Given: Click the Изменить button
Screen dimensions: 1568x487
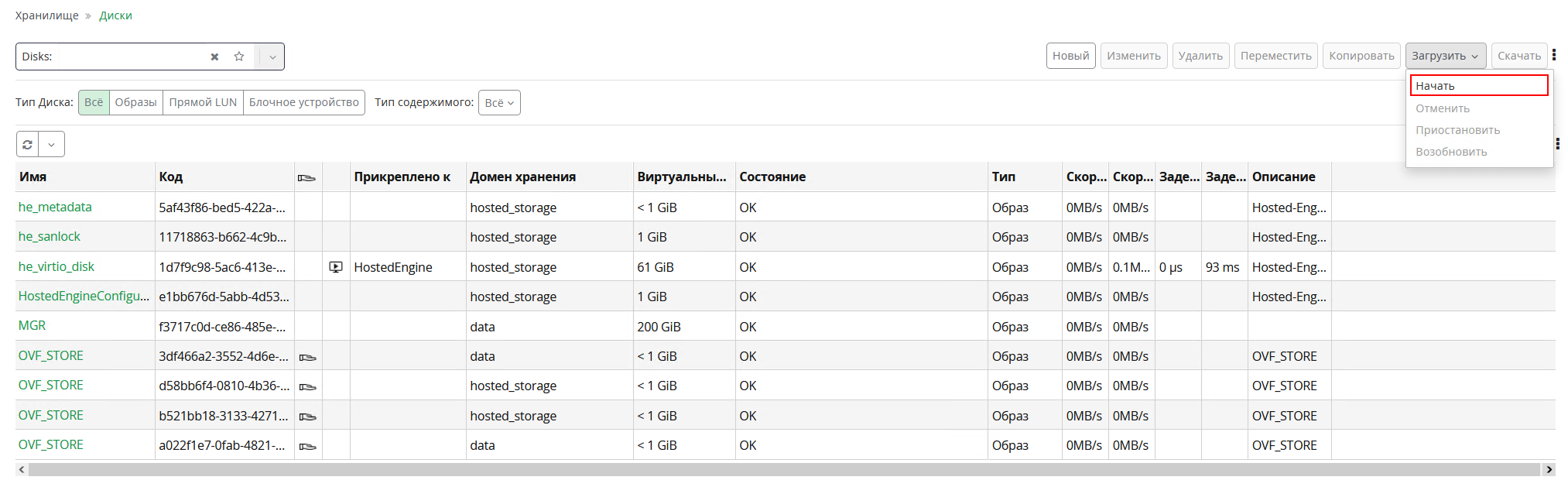Looking at the screenshot, I should pos(1134,56).
